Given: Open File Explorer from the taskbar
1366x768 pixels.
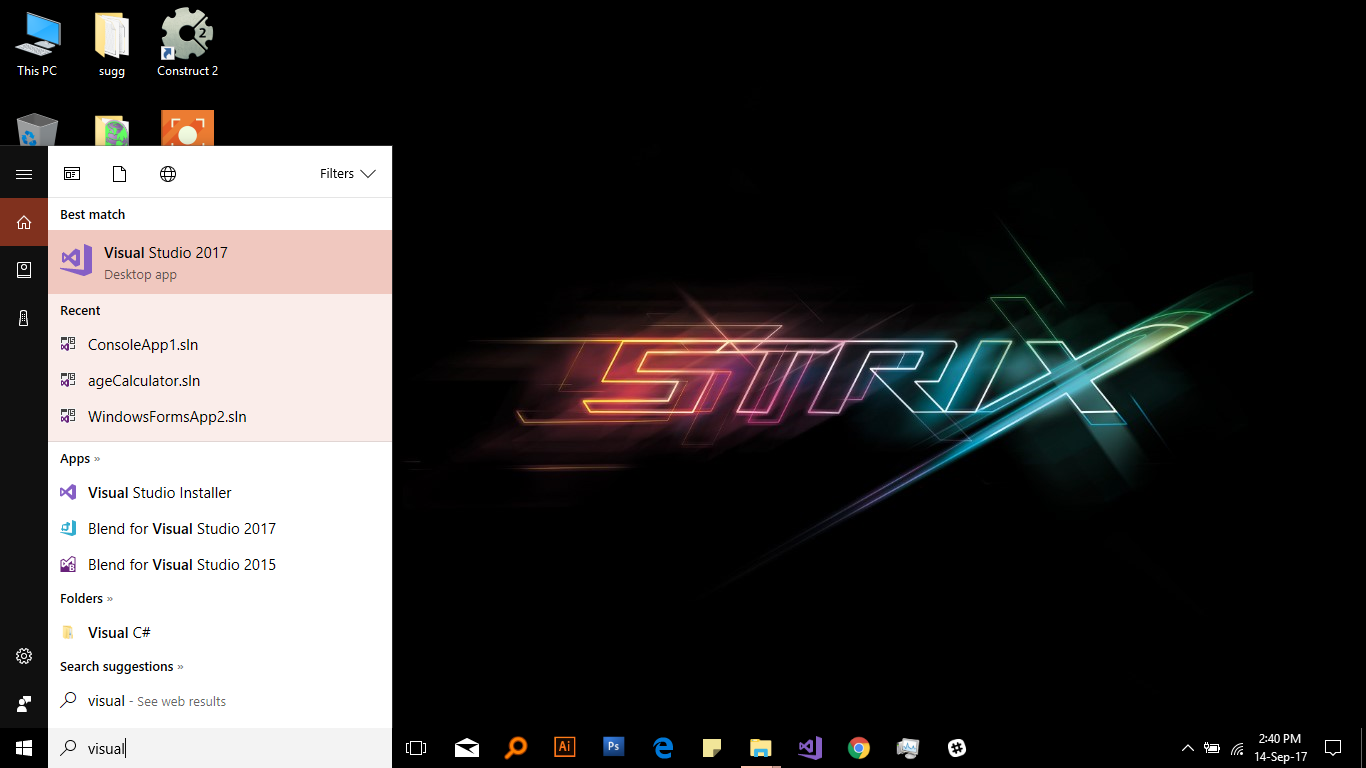Looking at the screenshot, I should pyautogui.click(x=760, y=748).
